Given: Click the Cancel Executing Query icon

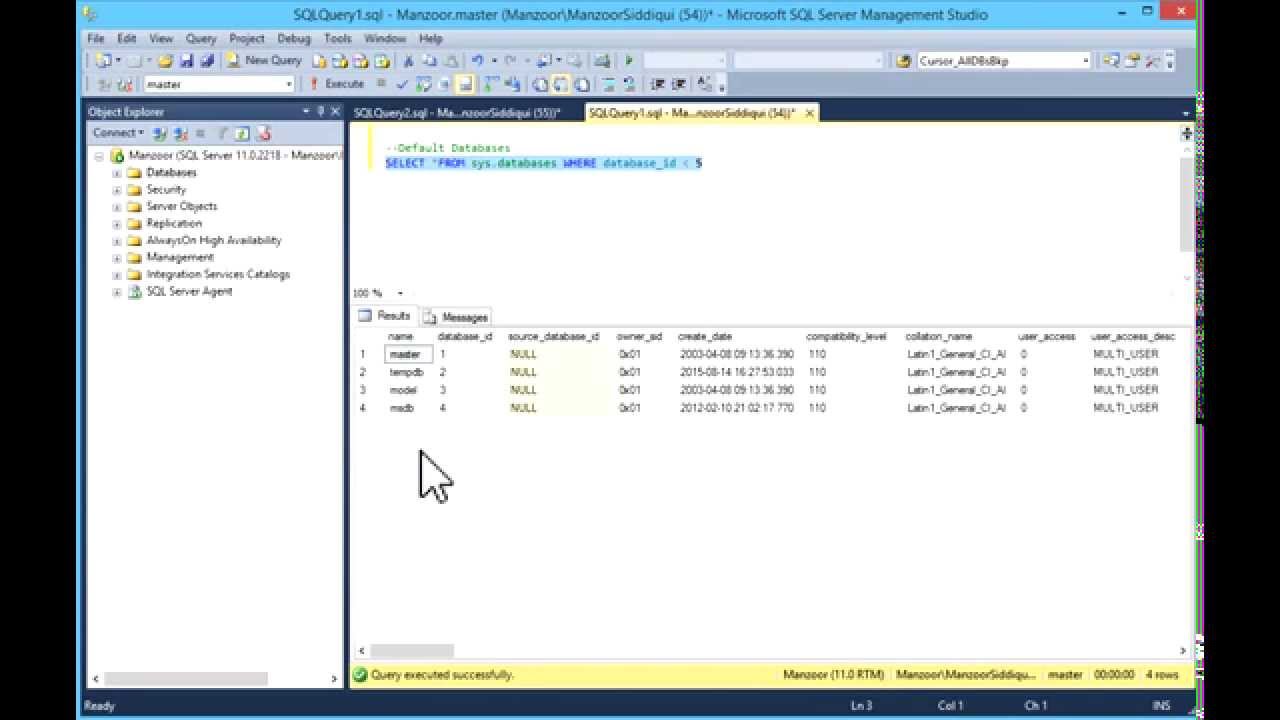Looking at the screenshot, I should [x=381, y=84].
